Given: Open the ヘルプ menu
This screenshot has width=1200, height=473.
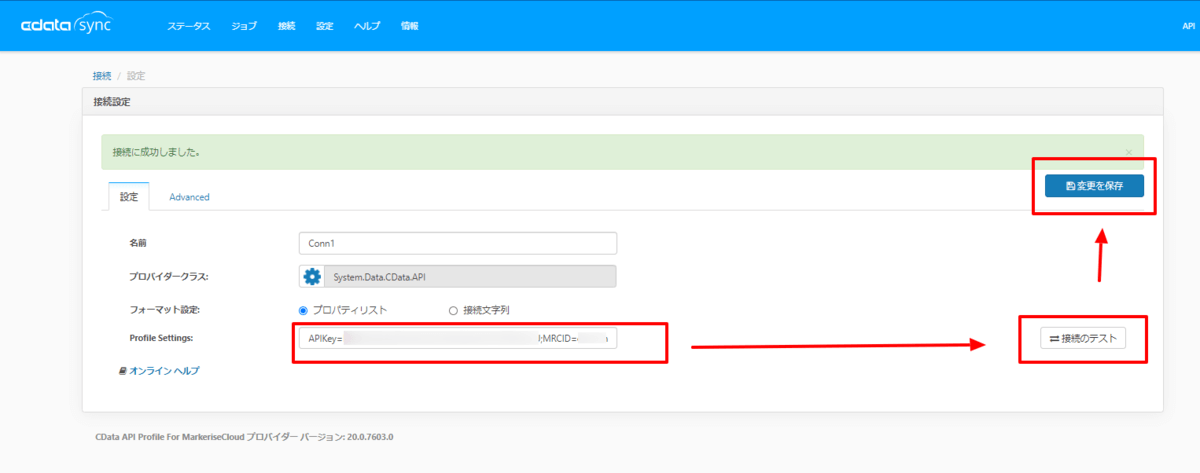Looking at the screenshot, I should coord(367,26).
